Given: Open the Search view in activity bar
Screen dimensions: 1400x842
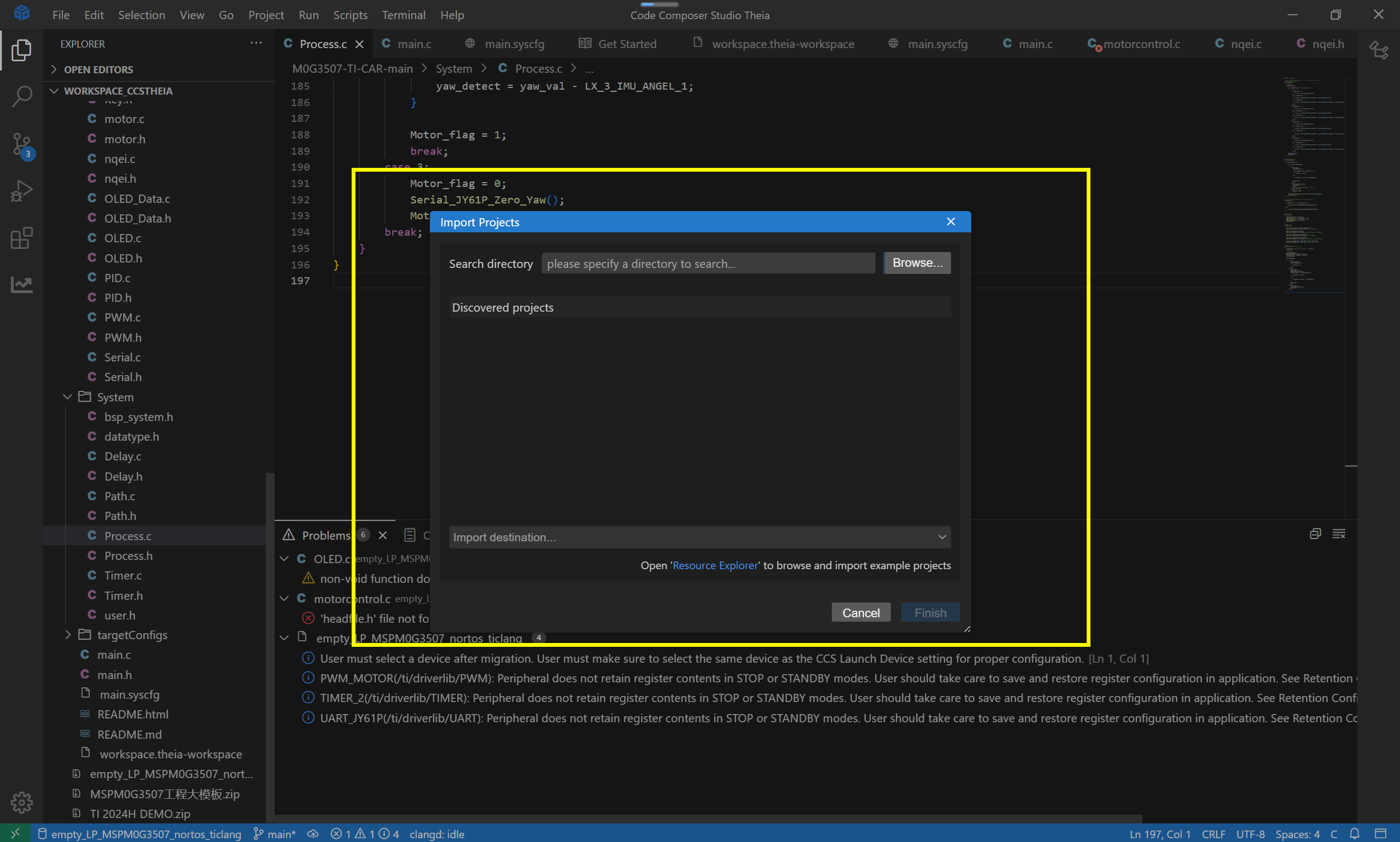Looking at the screenshot, I should 21,96.
